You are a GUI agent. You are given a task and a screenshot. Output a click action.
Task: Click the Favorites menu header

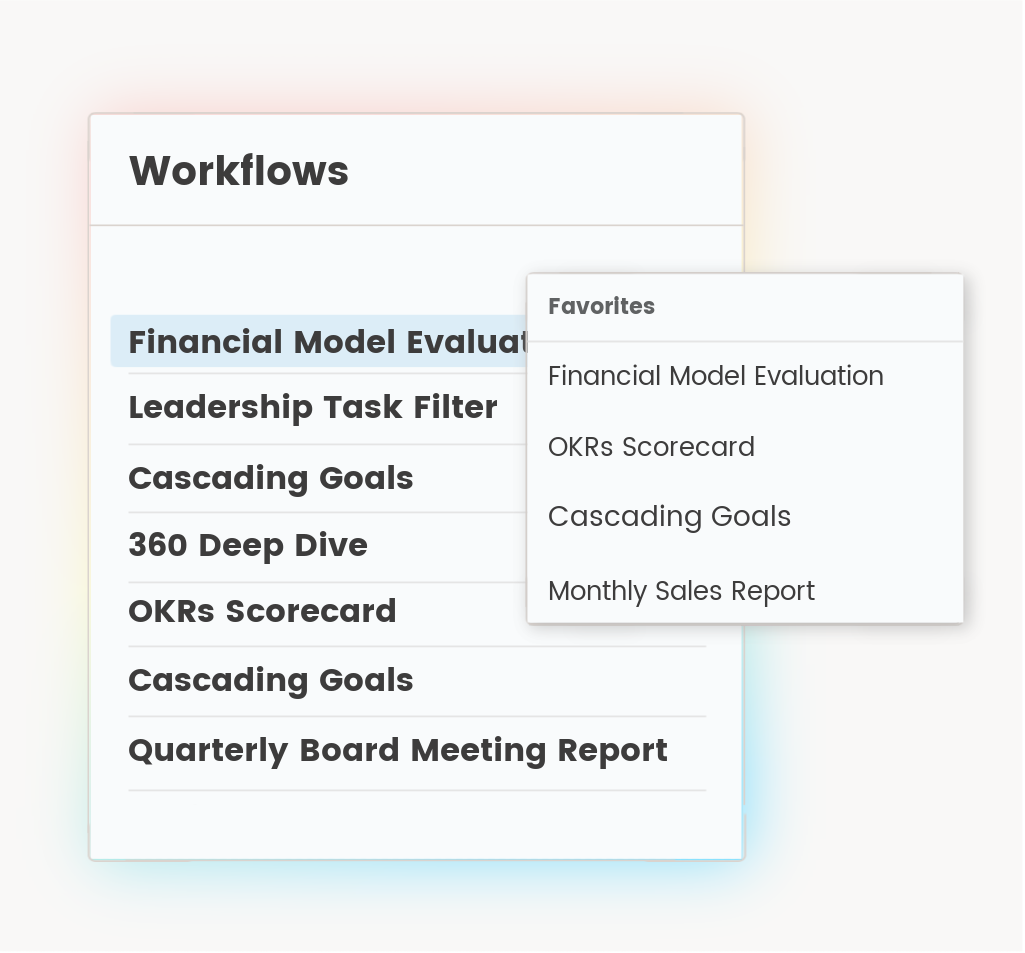click(x=601, y=306)
